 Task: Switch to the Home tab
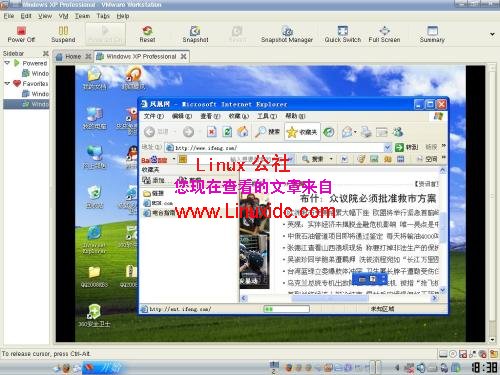coord(73,57)
